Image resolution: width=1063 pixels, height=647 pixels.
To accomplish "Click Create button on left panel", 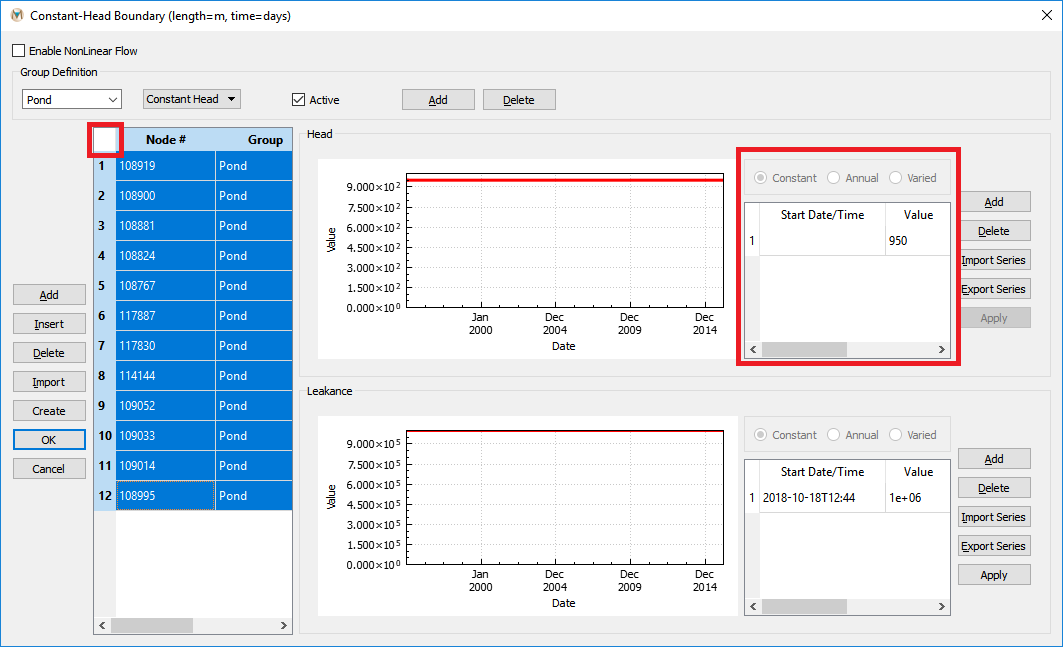I will 49,411.
